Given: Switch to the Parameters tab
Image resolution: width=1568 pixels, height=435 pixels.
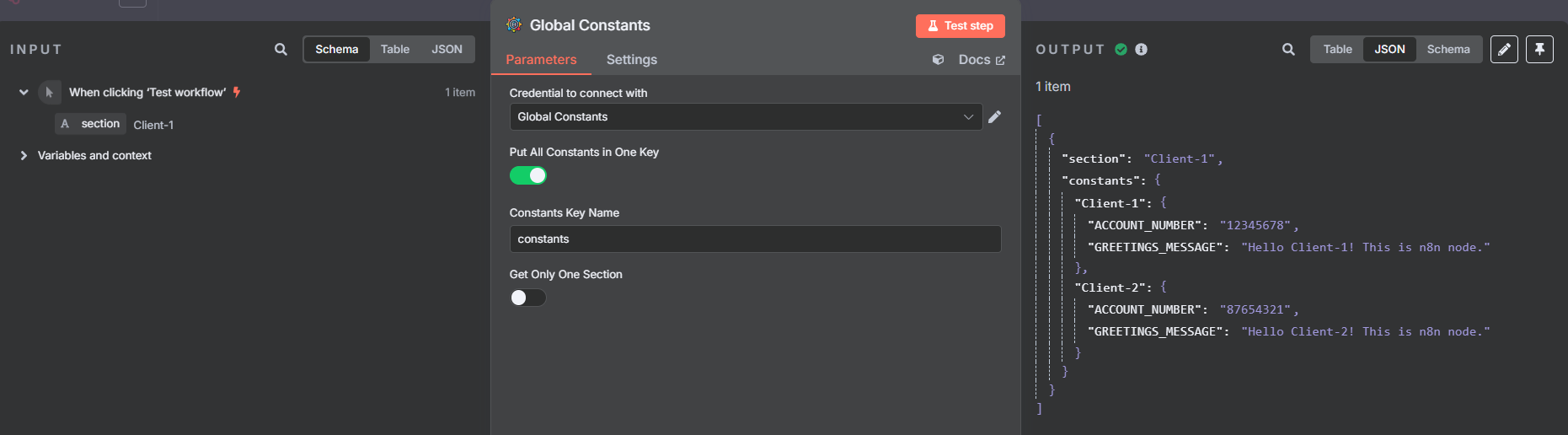Looking at the screenshot, I should [541, 60].
